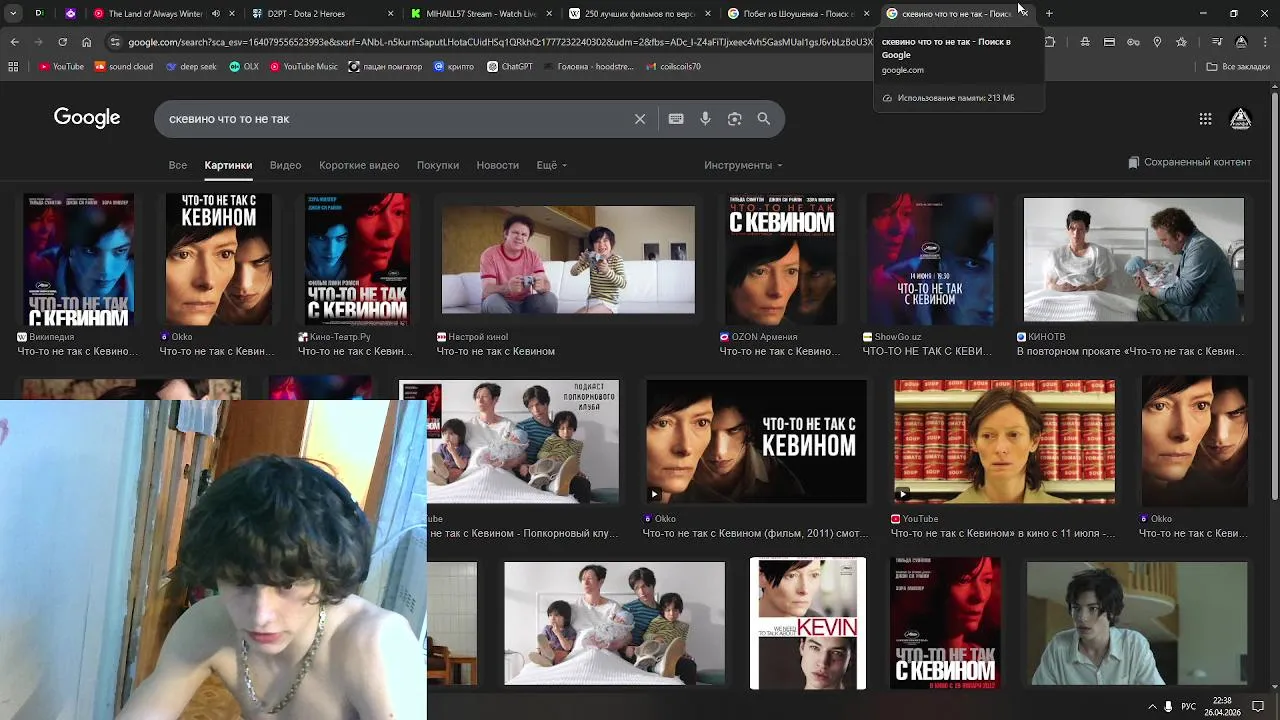Open the Новости tab

point(498,165)
